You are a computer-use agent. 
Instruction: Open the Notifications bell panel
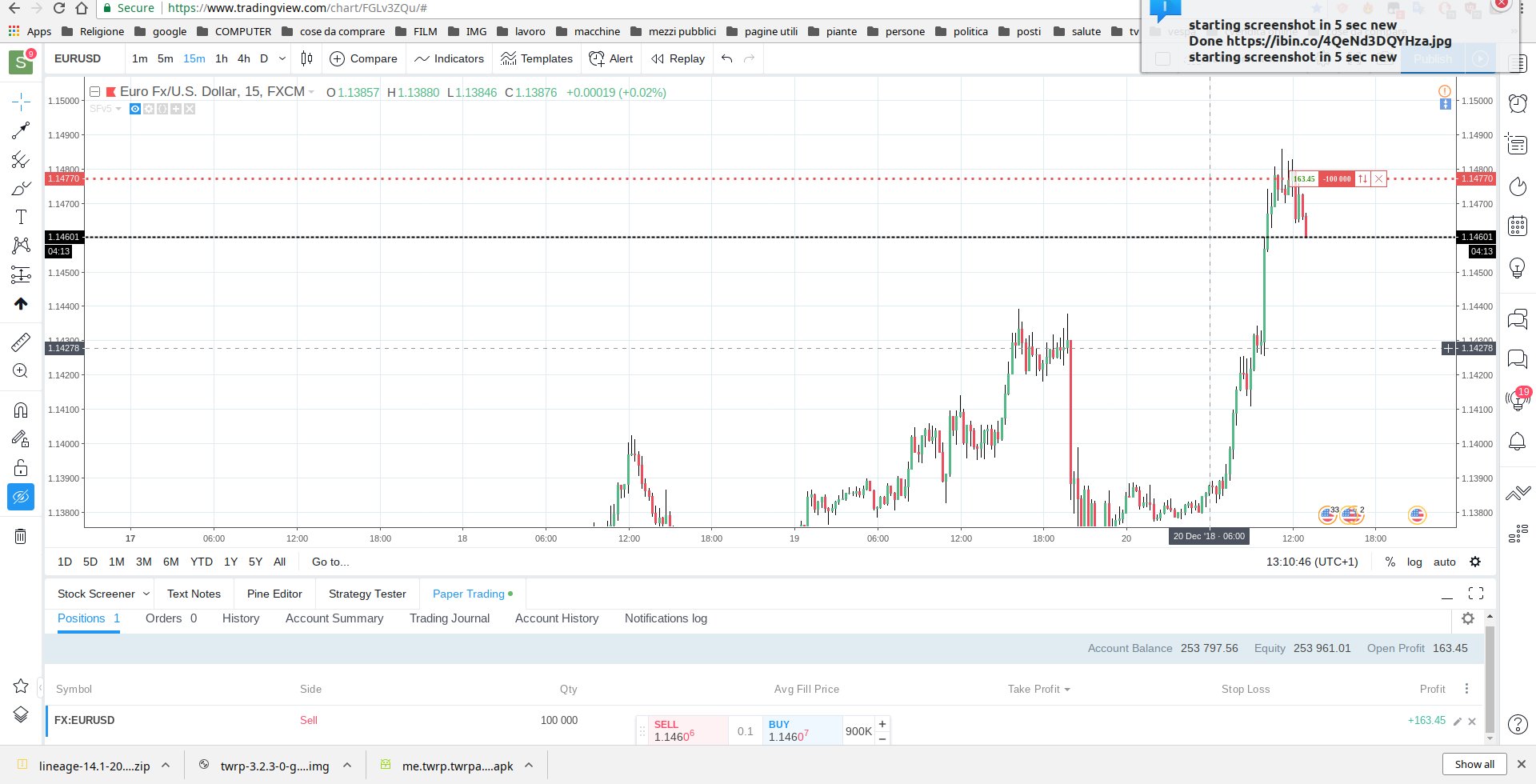1518,442
